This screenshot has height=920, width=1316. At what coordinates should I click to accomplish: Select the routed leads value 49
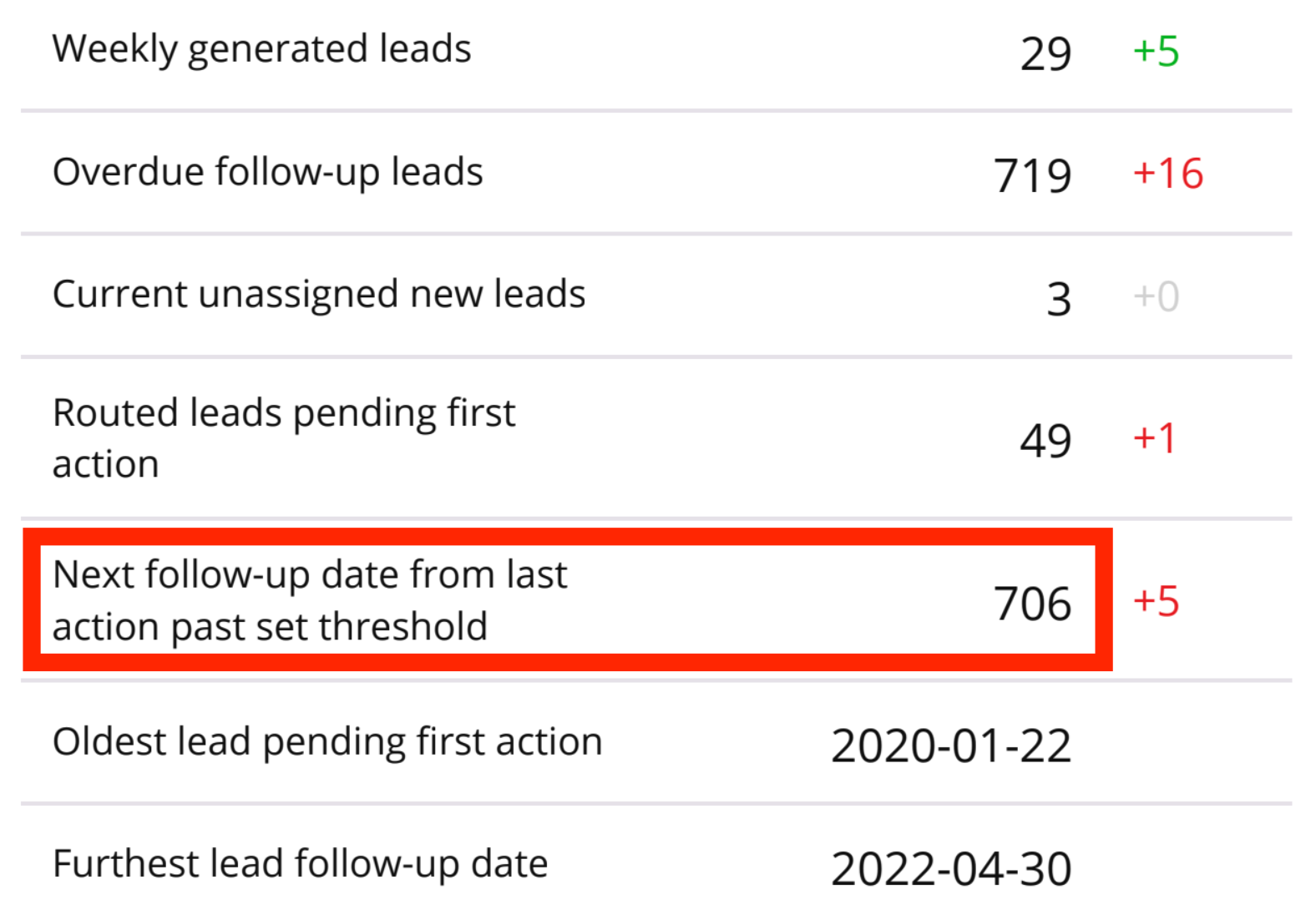(1045, 441)
